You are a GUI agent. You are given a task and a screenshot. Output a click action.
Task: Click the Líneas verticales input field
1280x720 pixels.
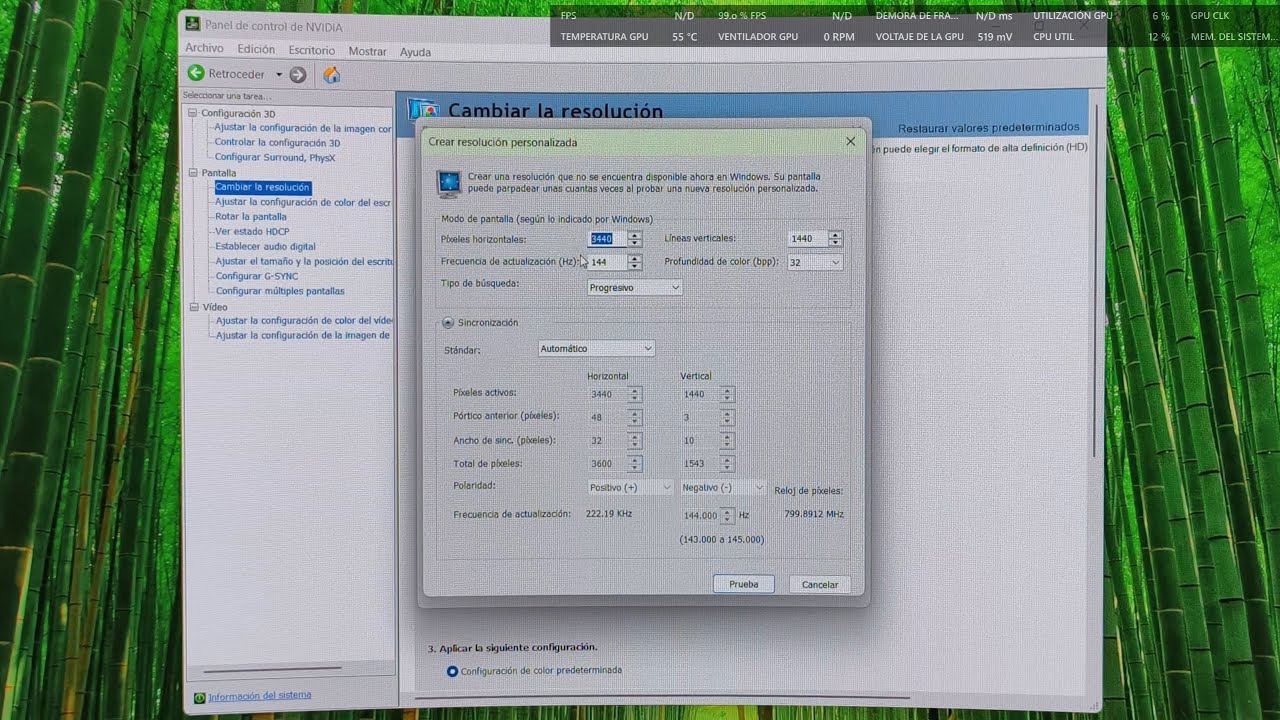pyautogui.click(x=807, y=238)
